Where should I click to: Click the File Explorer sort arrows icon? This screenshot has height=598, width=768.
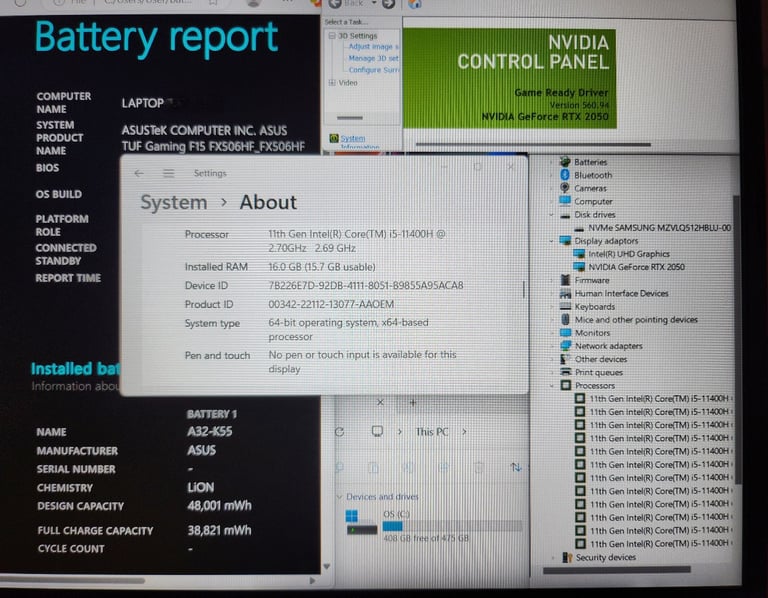pyautogui.click(x=515, y=467)
